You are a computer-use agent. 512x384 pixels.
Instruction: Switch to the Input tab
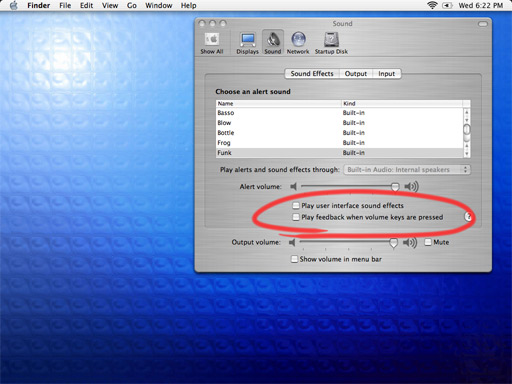click(x=387, y=74)
